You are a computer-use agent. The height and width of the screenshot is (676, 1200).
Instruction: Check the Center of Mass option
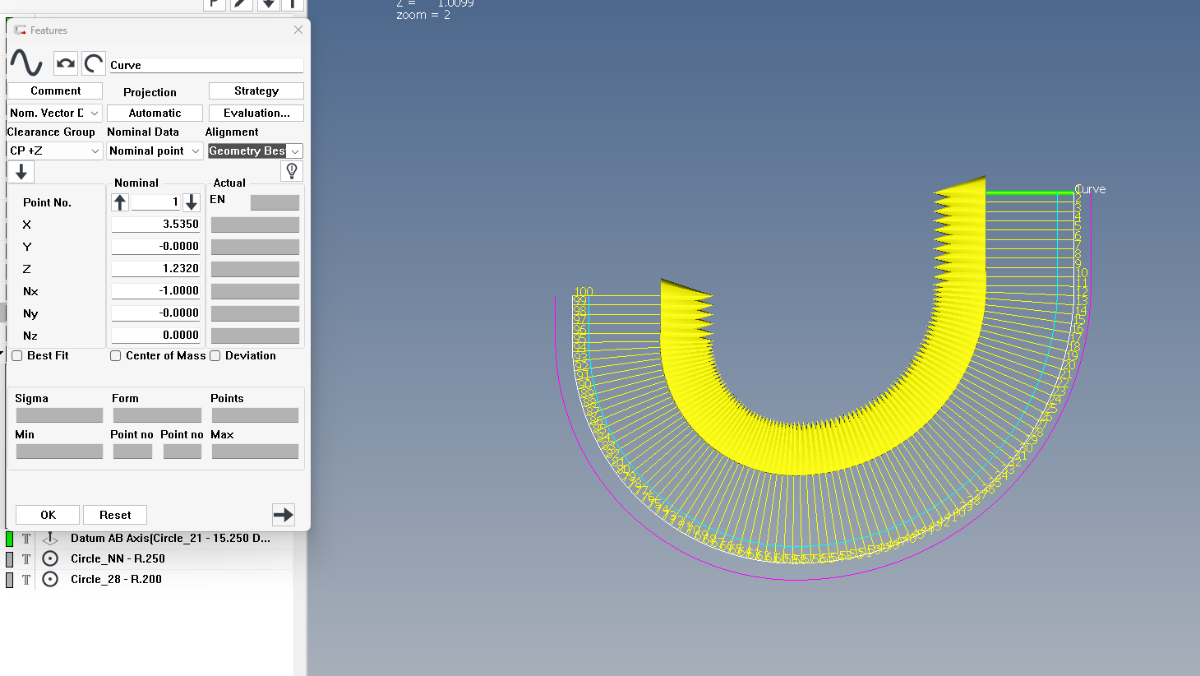(116, 356)
